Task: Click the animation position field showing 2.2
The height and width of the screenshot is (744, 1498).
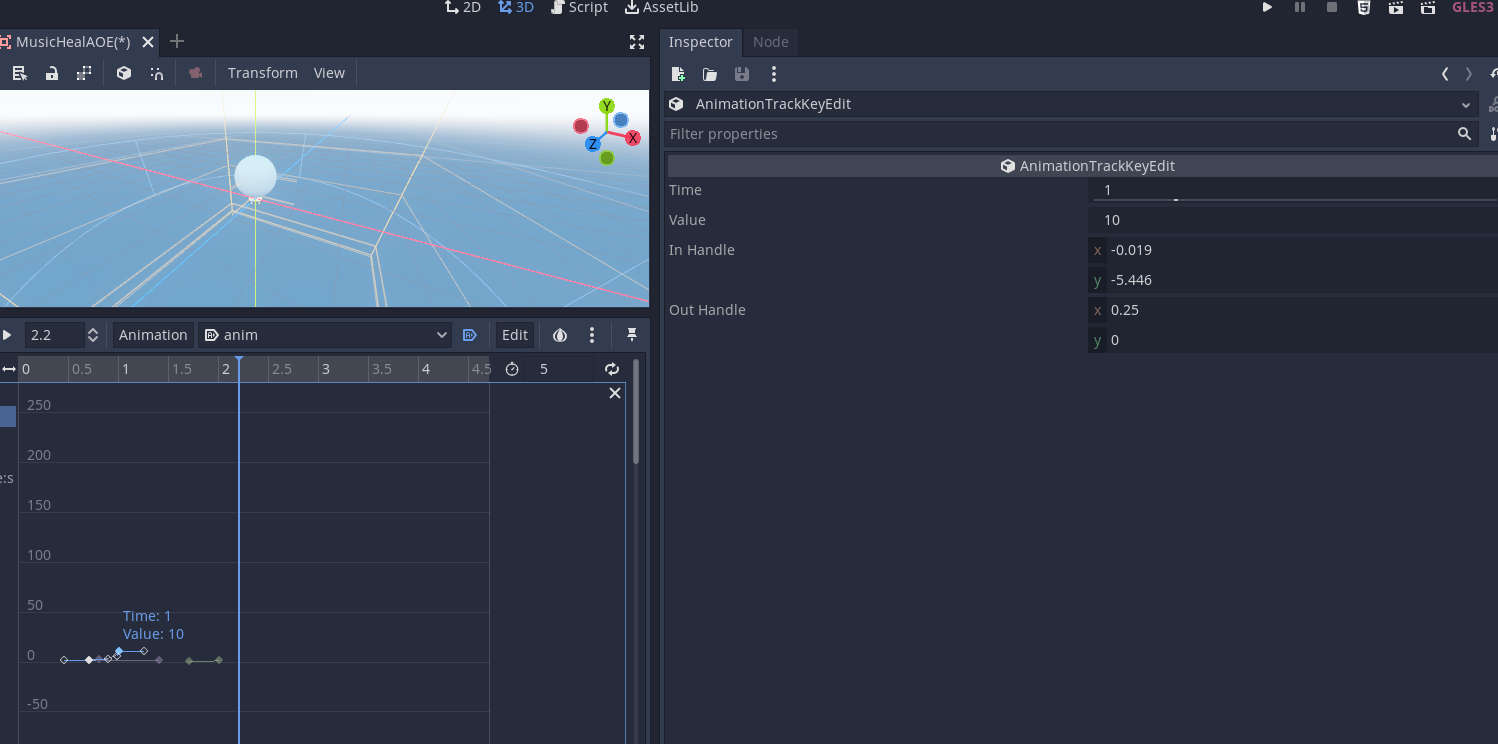Action: tap(54, 335)
